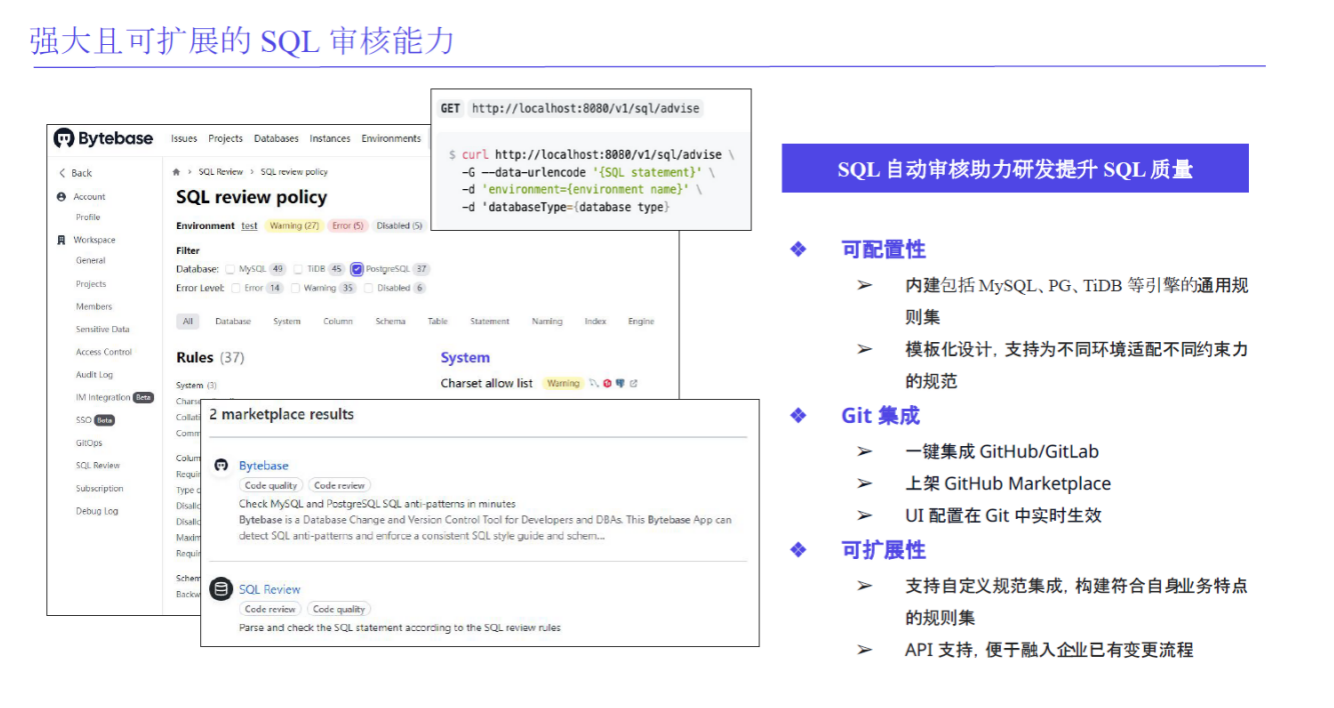Click the Disabled (5) badge
The image size is (1334, 708).
pos(399,226)
